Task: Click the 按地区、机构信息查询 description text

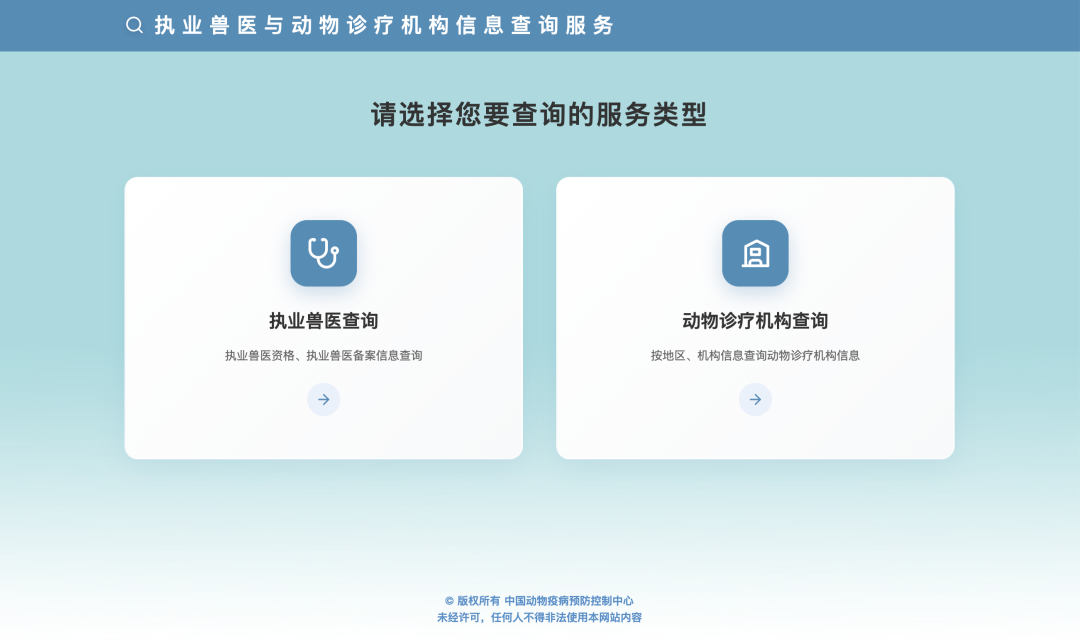Action: pyautogui.click(x=755, y=353)
